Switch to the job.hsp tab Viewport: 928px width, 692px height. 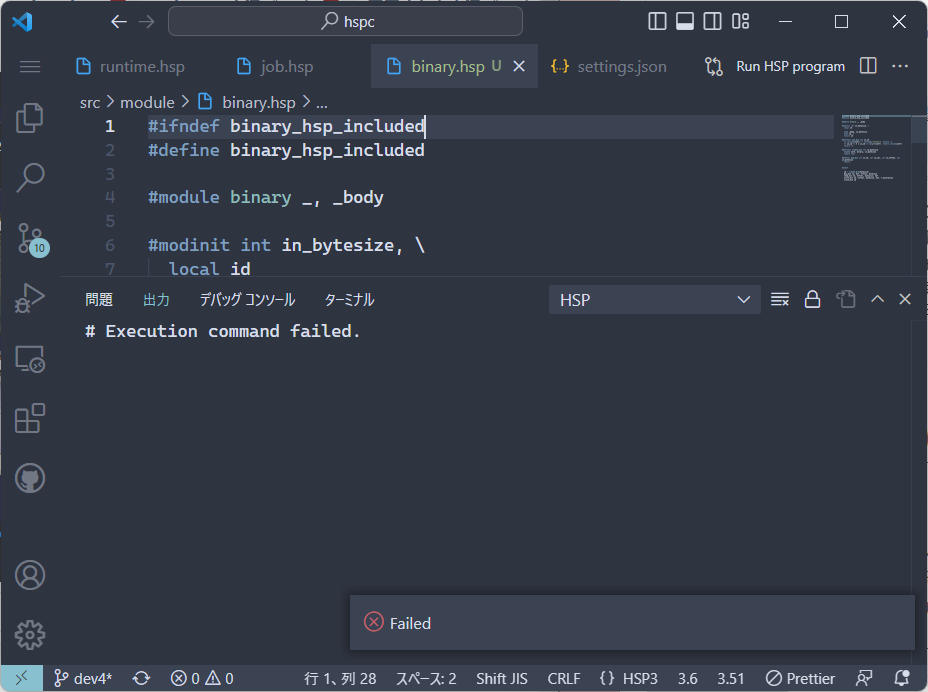[x=275, y=66]
